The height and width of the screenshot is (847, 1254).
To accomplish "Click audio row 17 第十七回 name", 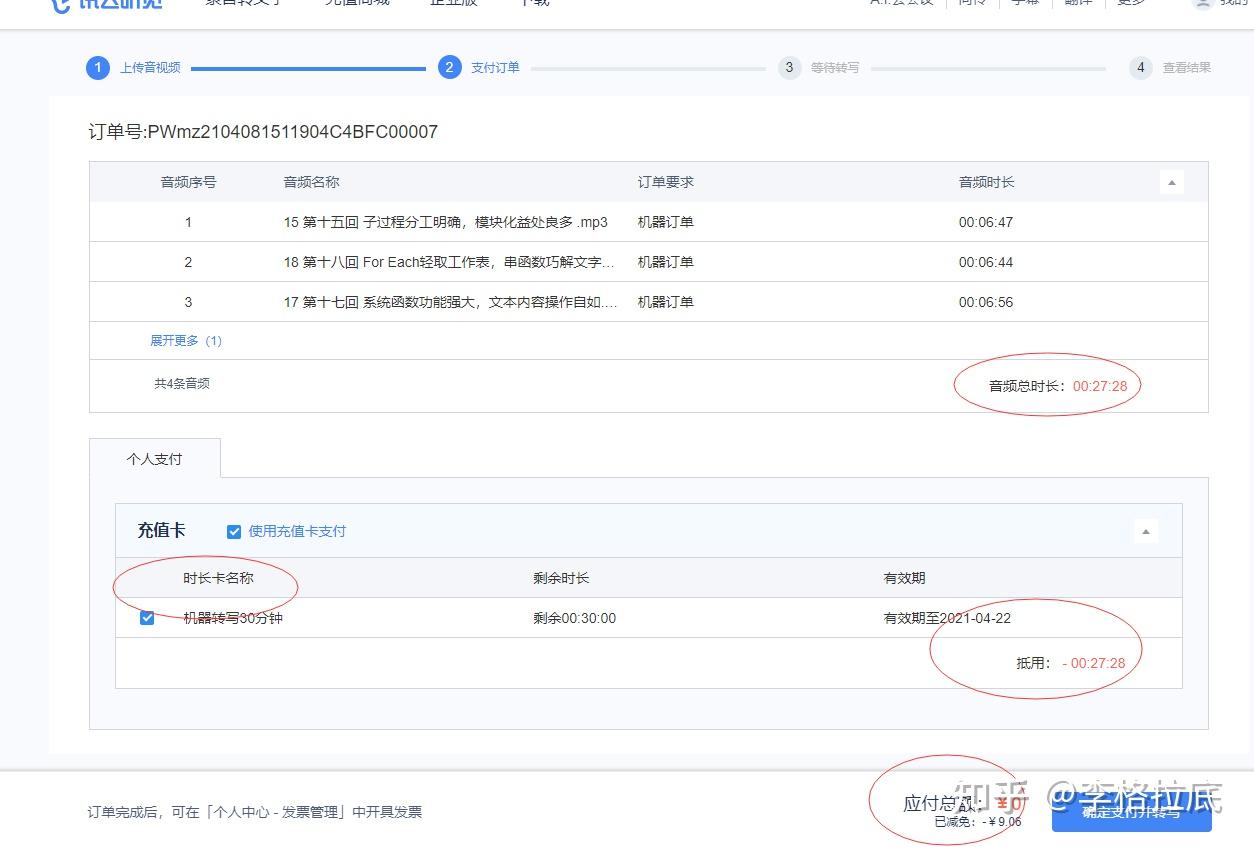I will pyautogui.click(x=451, y=302).
